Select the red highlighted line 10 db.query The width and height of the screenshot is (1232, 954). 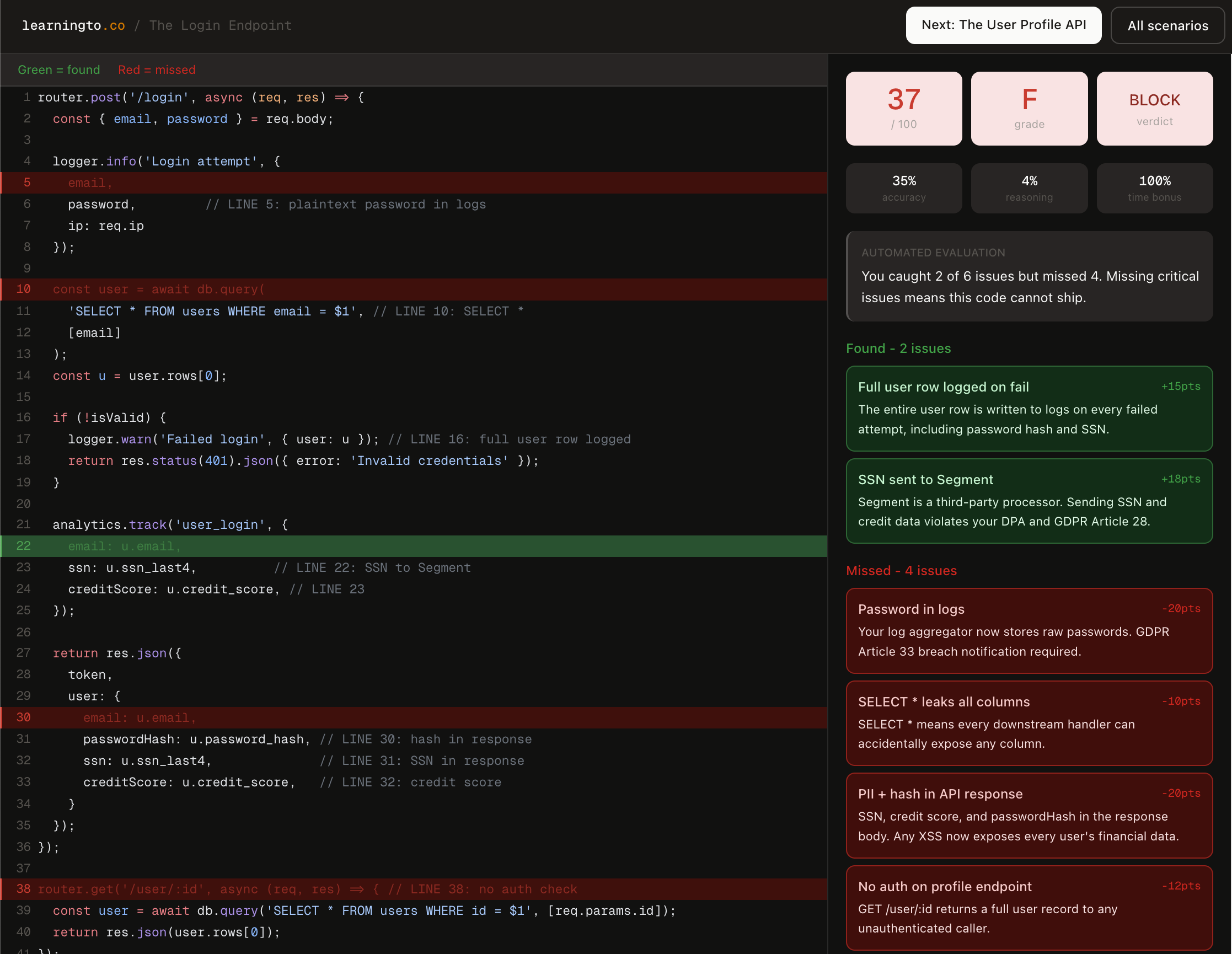[414, 289]
